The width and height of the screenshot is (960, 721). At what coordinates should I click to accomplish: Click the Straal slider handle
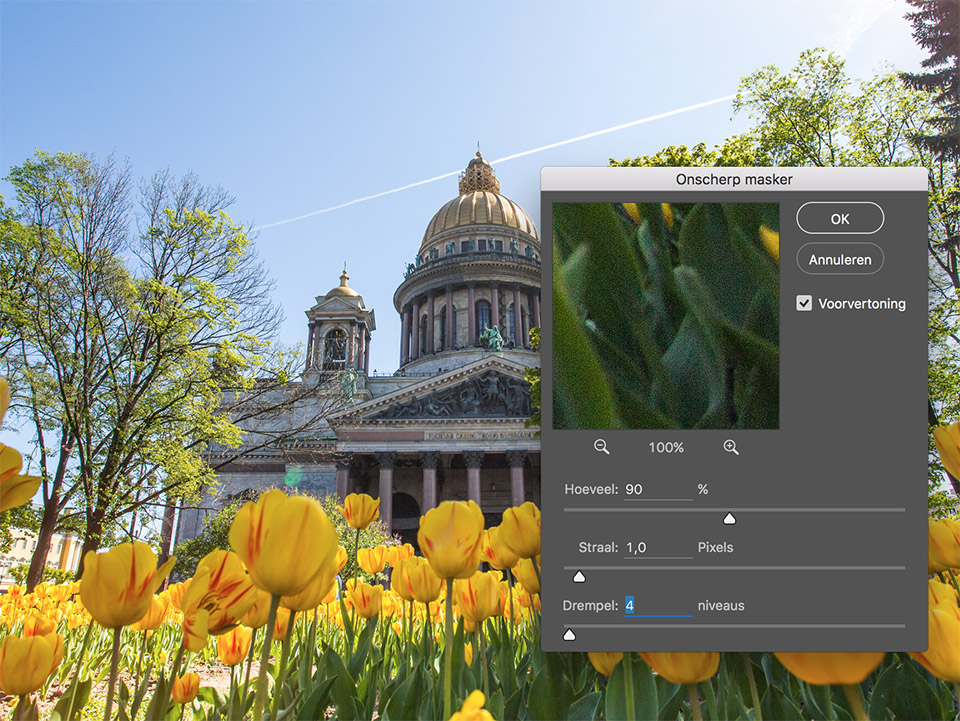[x=579, y=577]
